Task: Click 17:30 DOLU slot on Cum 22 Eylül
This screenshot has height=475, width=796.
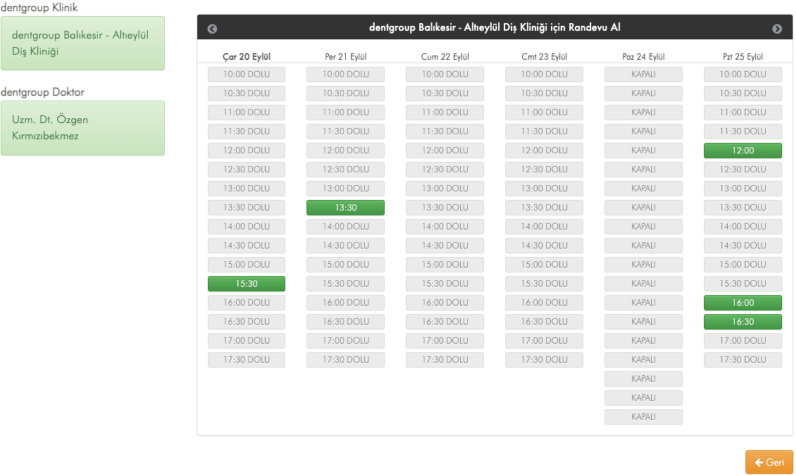Action: pos(444,360)
